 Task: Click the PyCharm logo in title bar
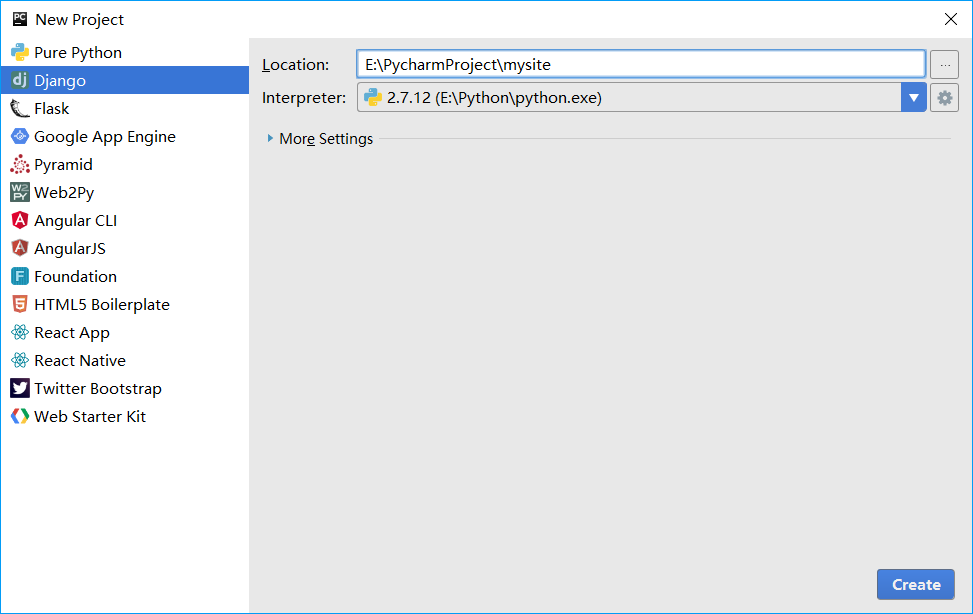tap(20, 19)
